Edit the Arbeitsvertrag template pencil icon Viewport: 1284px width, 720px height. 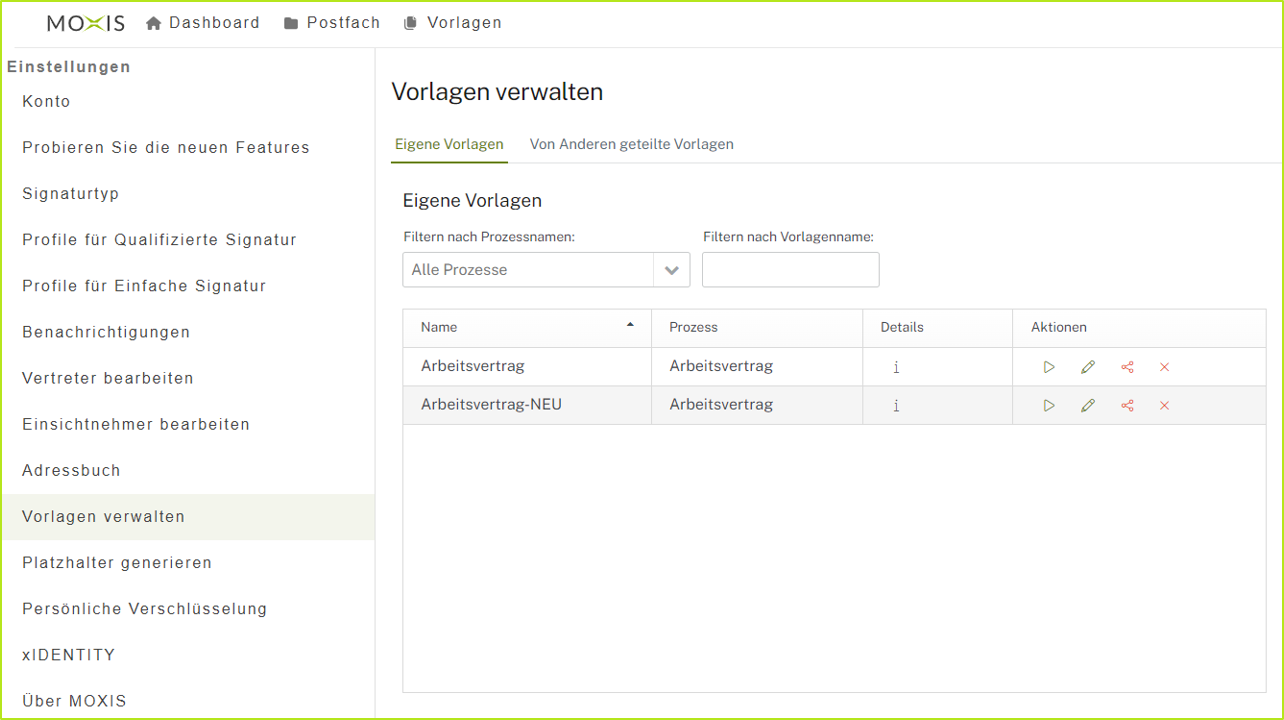click(1088, 367)
